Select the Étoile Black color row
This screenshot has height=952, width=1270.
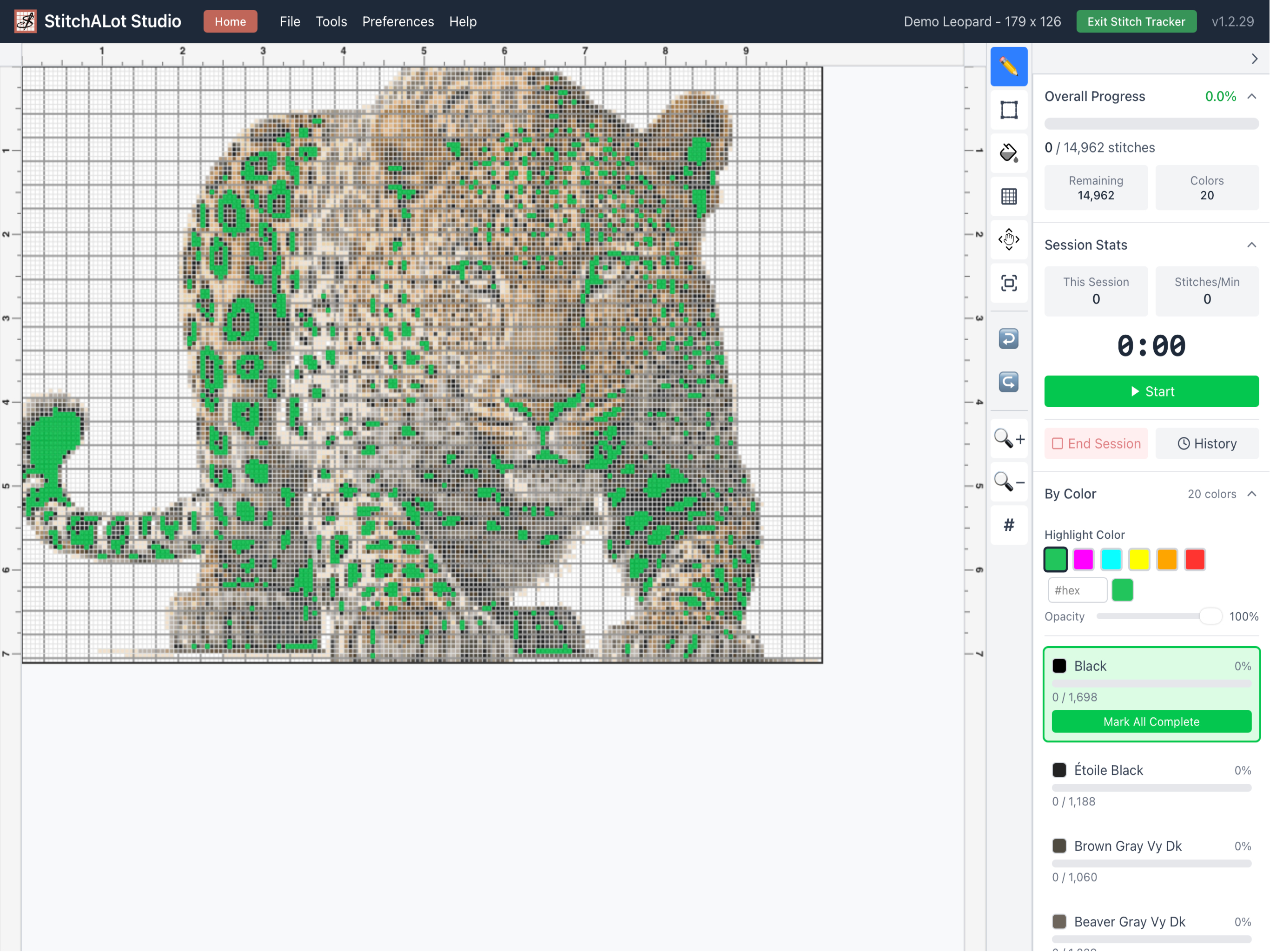(x=1151, y=785)
